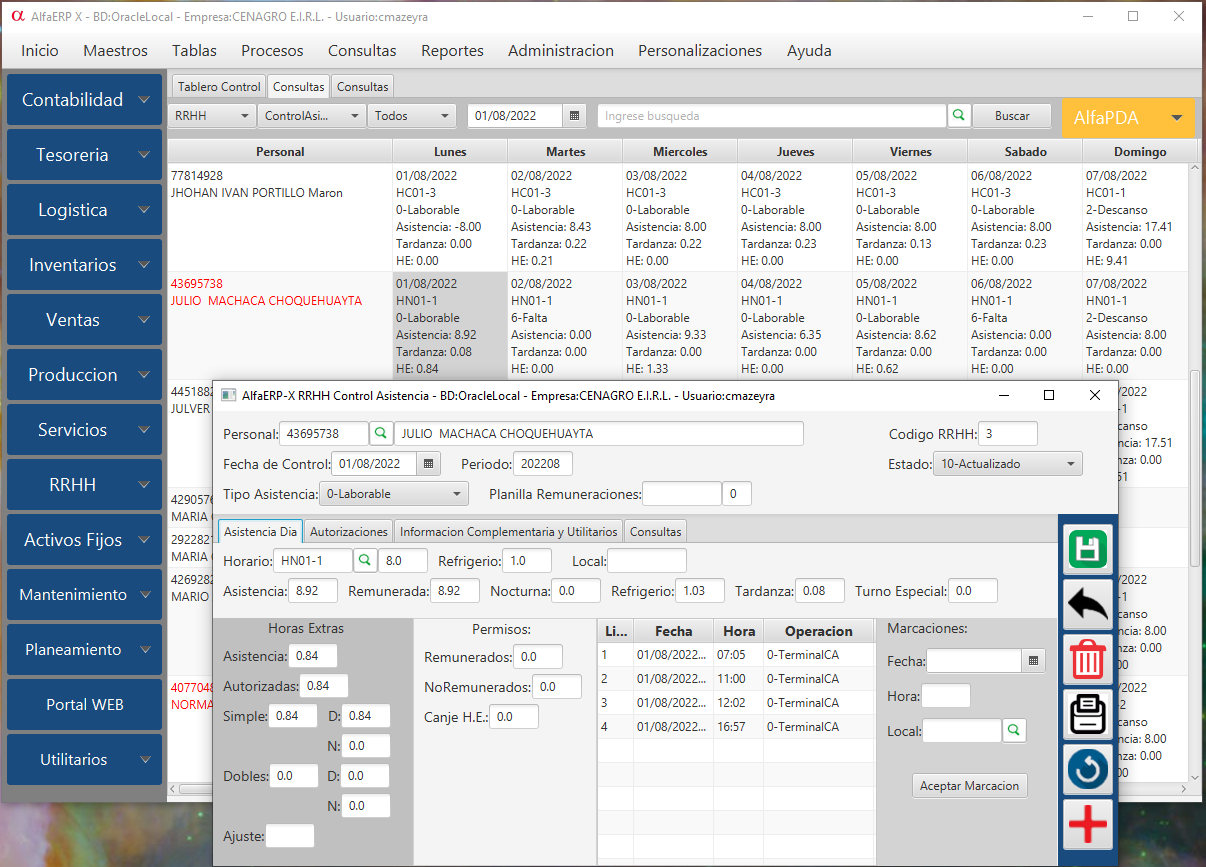Click the green save disk icon
This screenshot has width=1206, height=867.
click(1089, 550)
